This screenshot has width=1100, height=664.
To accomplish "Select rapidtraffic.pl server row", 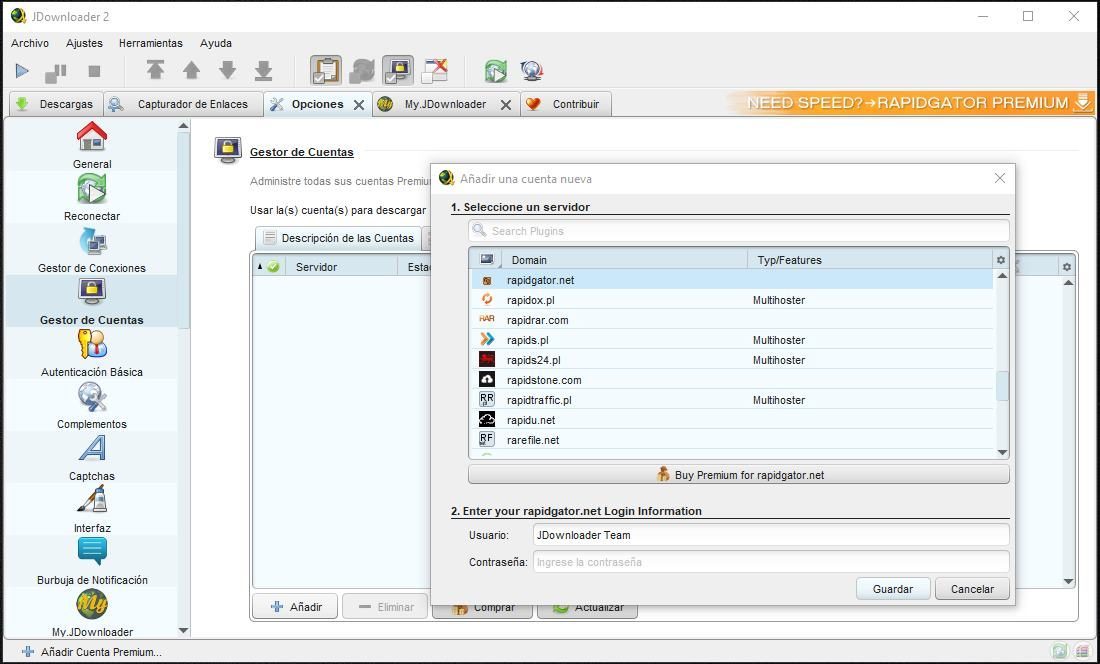I will coord(732,400).
